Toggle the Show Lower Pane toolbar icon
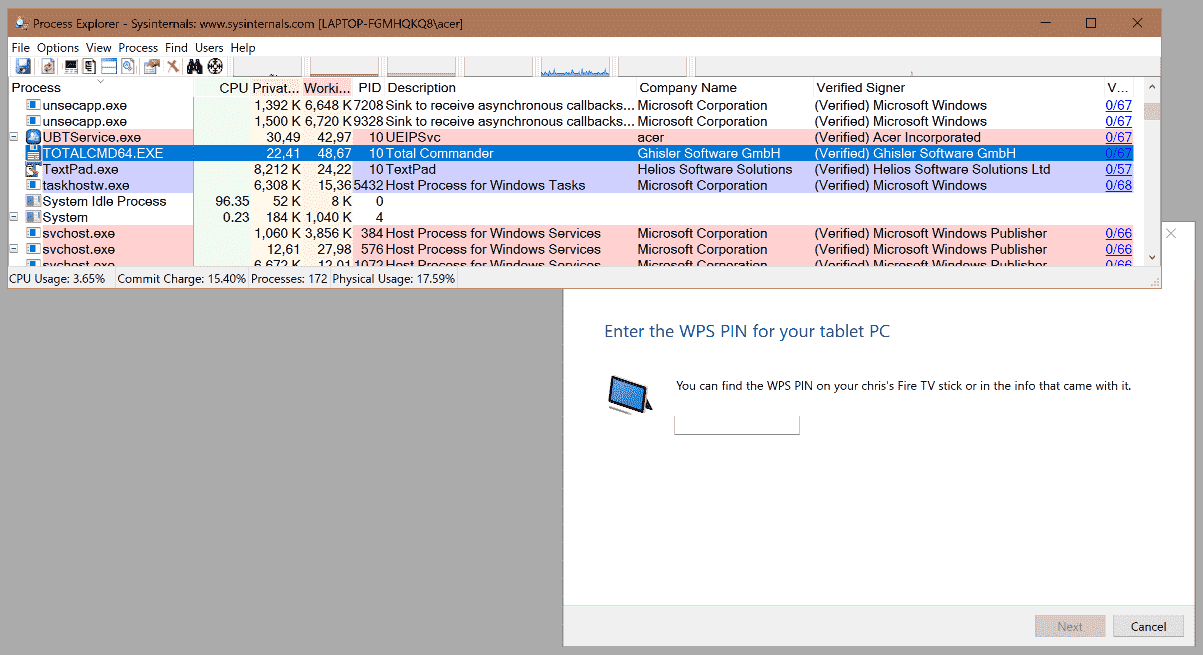The image size is (1203, 655). click(109, 66)
